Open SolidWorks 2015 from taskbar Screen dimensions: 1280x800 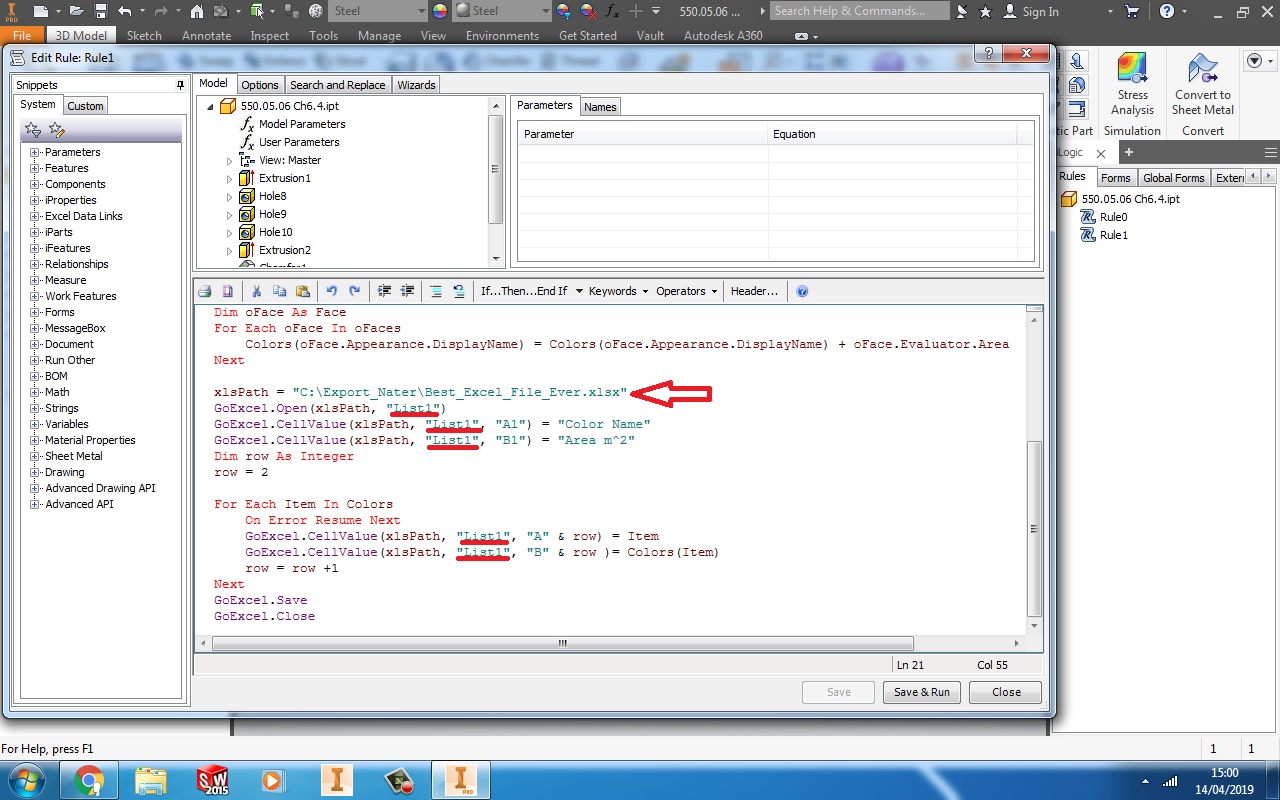pyautogui.click(x=212, y=780)
